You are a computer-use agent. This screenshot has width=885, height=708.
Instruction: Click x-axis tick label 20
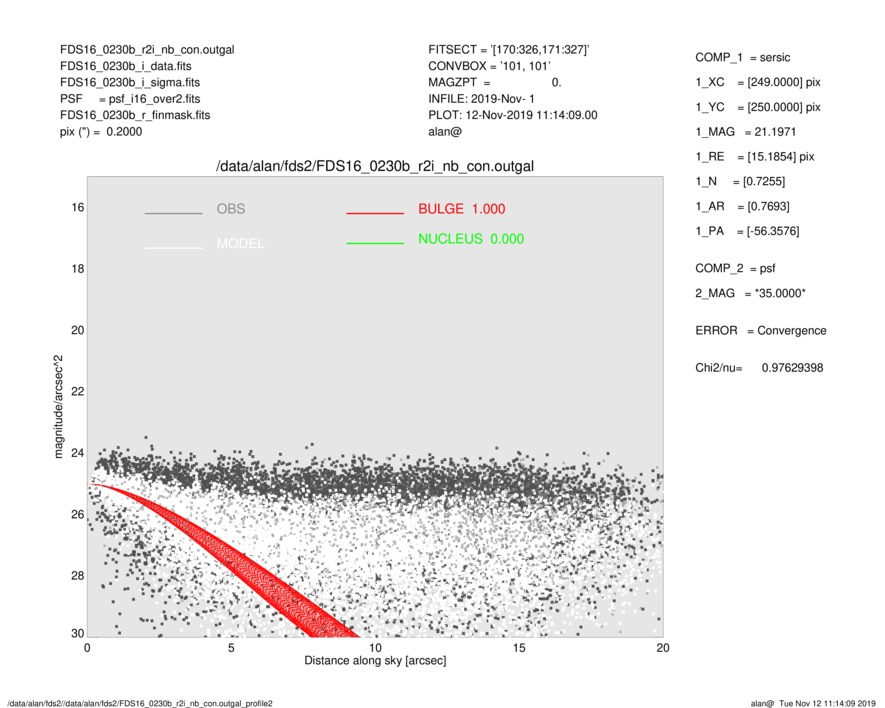(x=663, y=648)
